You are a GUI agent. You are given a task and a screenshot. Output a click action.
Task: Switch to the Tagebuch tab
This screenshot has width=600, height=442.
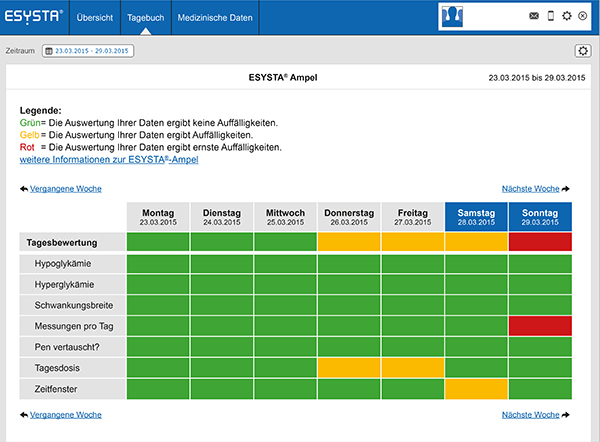[145, 18]
